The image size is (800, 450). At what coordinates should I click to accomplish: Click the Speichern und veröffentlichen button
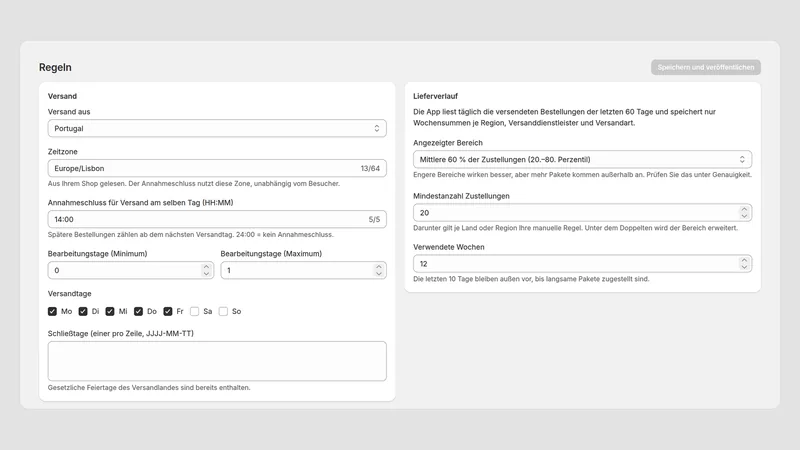[x=706, y=67]
